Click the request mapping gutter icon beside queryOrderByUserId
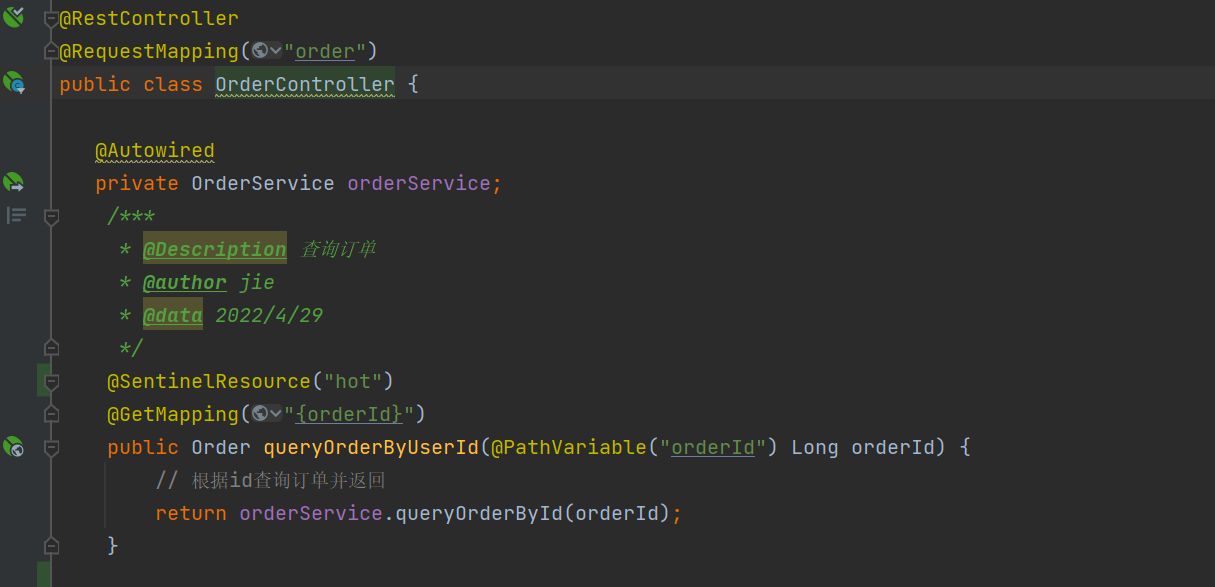Screen dimensions: 1215x587 [x=13, y=447]
